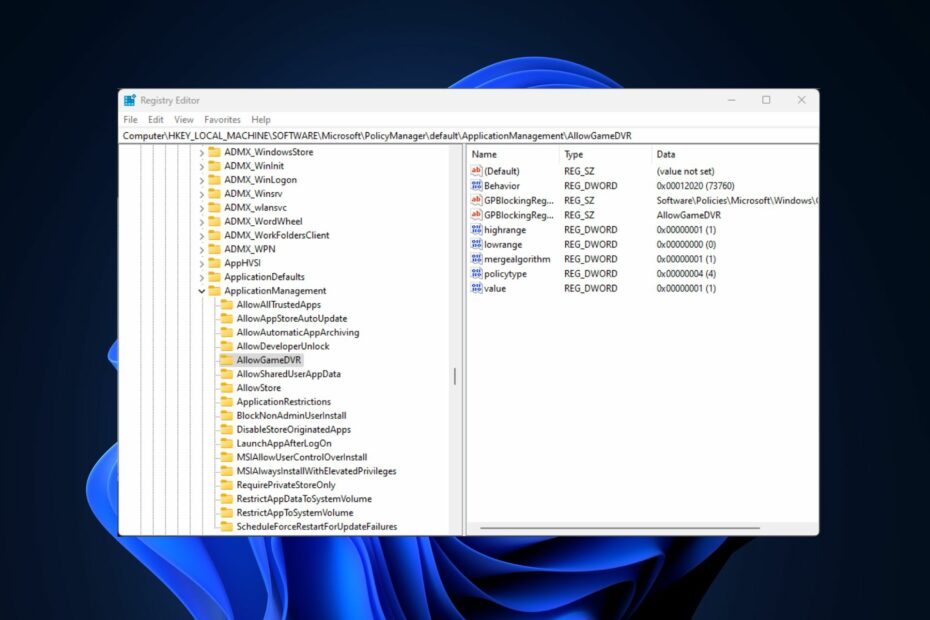Viewport: 930px width, 620px height.
Task: Select the ApplicationDefaults key label
Action: click(x=264, y=277)
